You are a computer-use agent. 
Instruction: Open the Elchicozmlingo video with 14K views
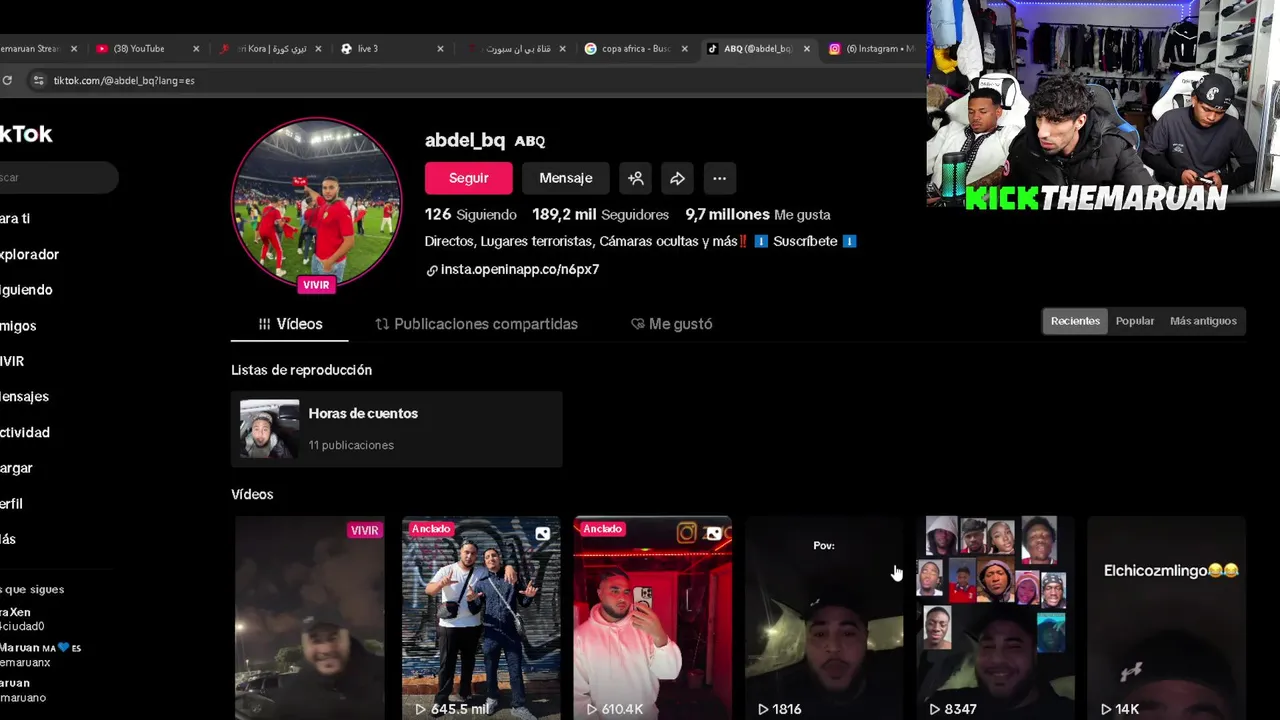1166,618
